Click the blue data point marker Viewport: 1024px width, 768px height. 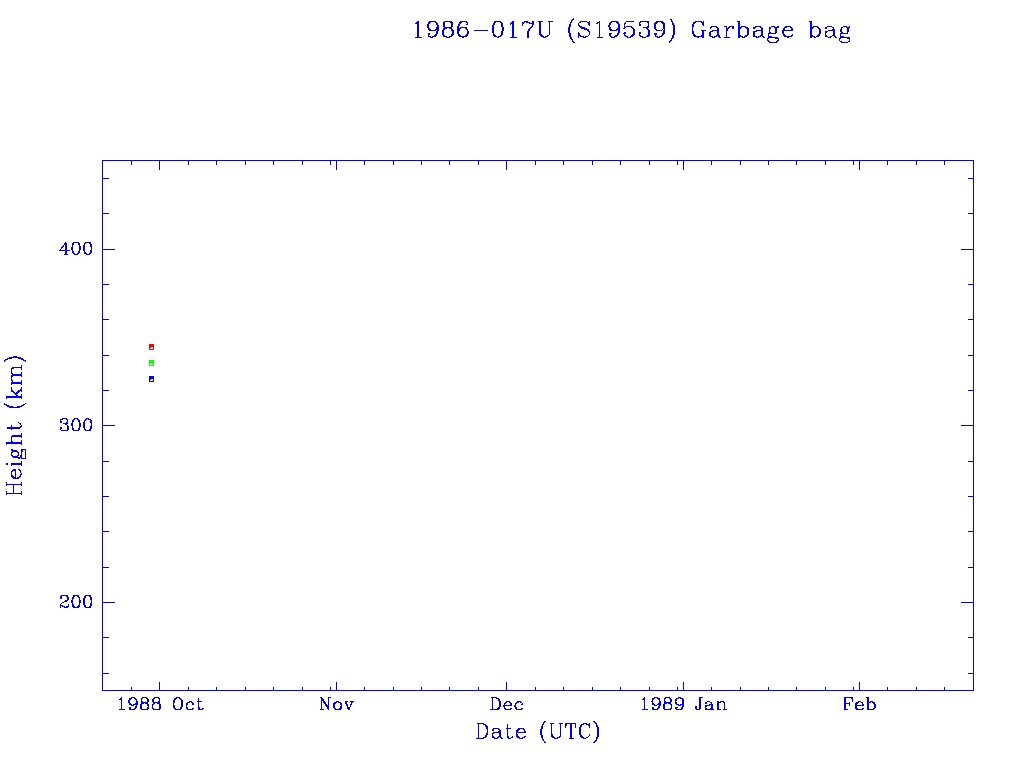pyautogui.click(x=151, y=379)
